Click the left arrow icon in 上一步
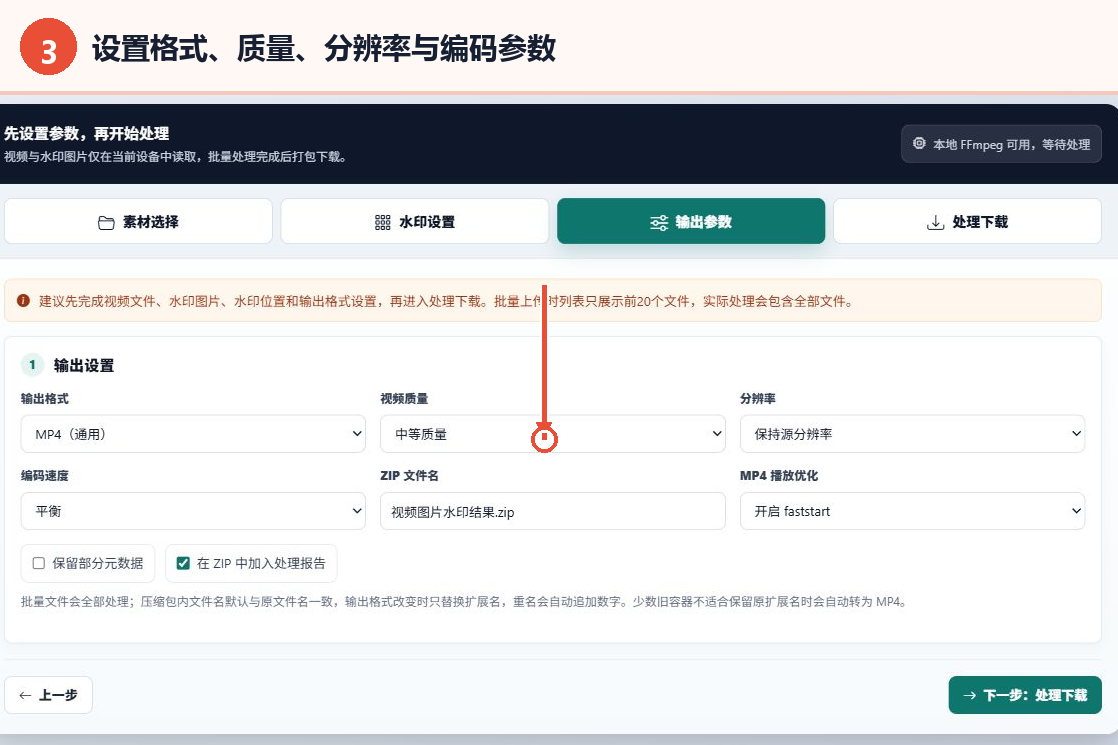This screenshot has width=1118, height=745. click(x=25, y=695)
